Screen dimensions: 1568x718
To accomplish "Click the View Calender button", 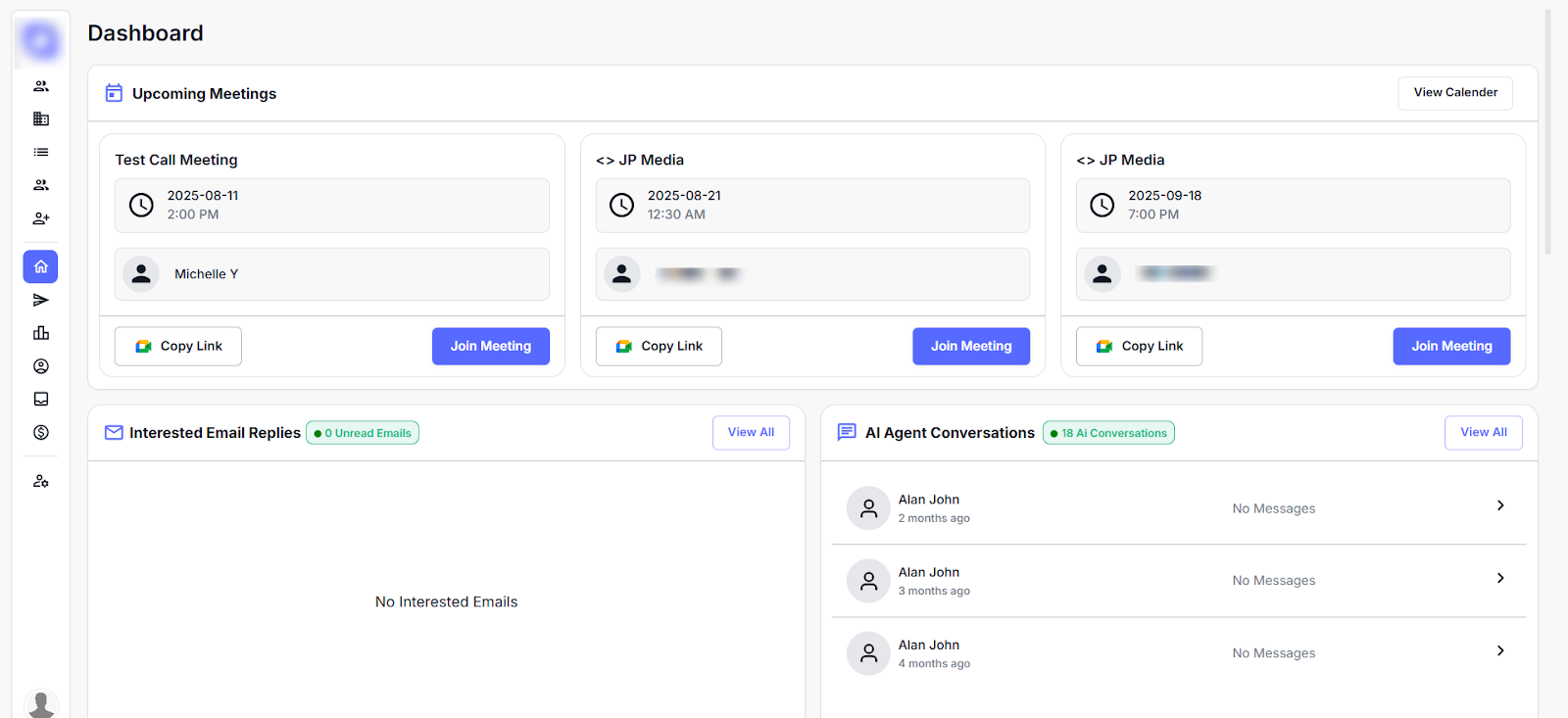I will (x=1454, y=93).
